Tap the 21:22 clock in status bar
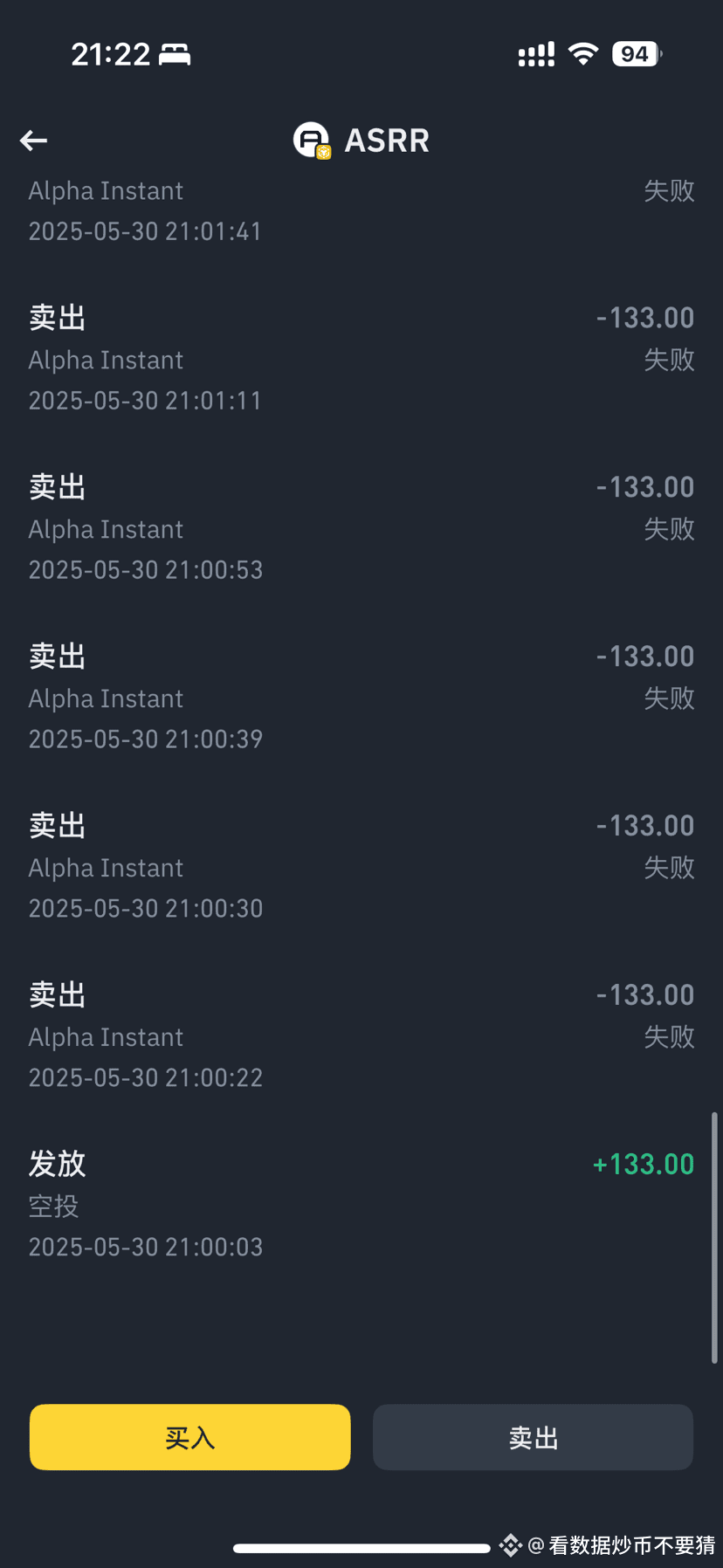Screen dimensions: 723x1568 click(111, 54)
